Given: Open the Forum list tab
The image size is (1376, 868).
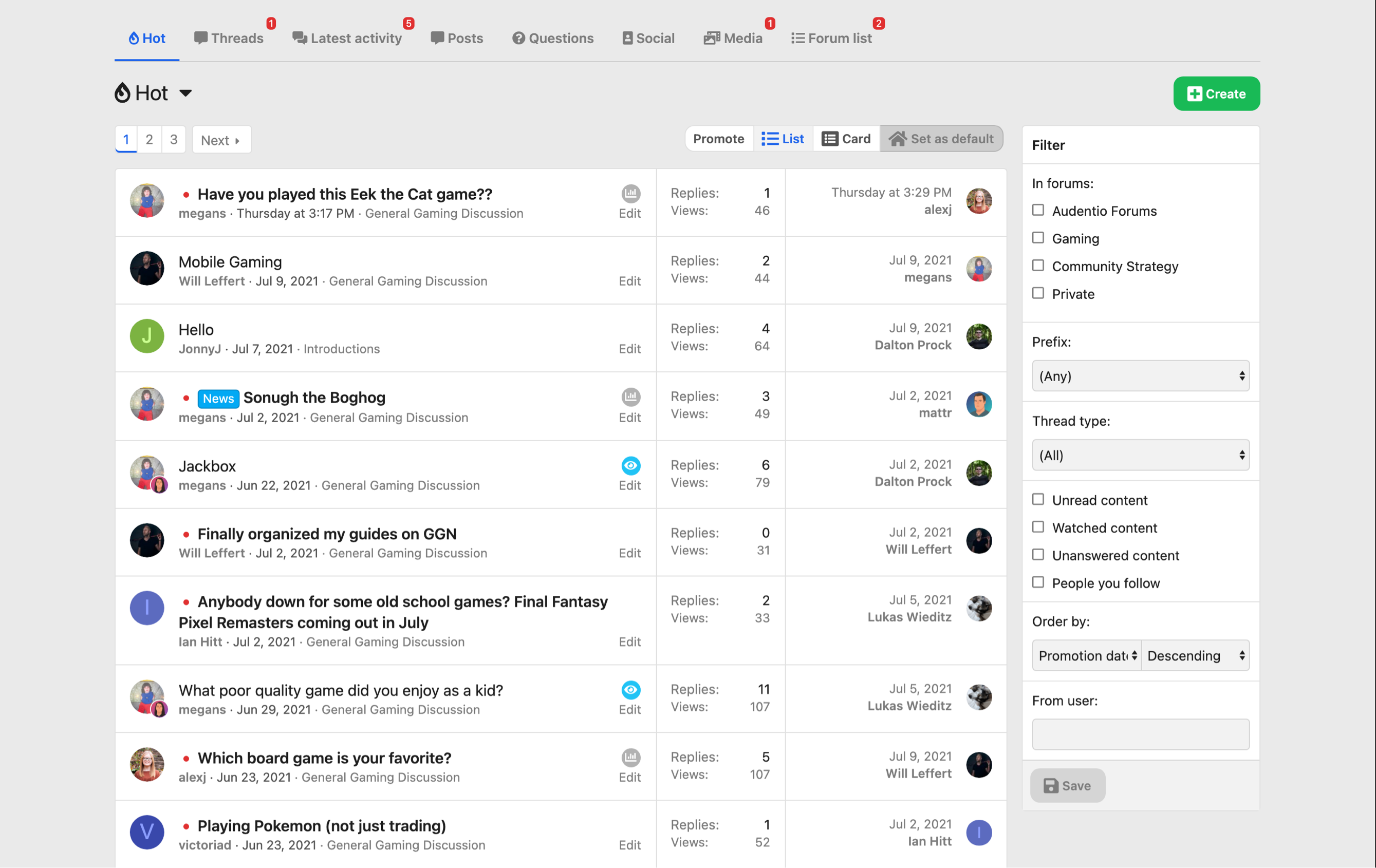Looking at the screenshot, I should tap(831, 38).
